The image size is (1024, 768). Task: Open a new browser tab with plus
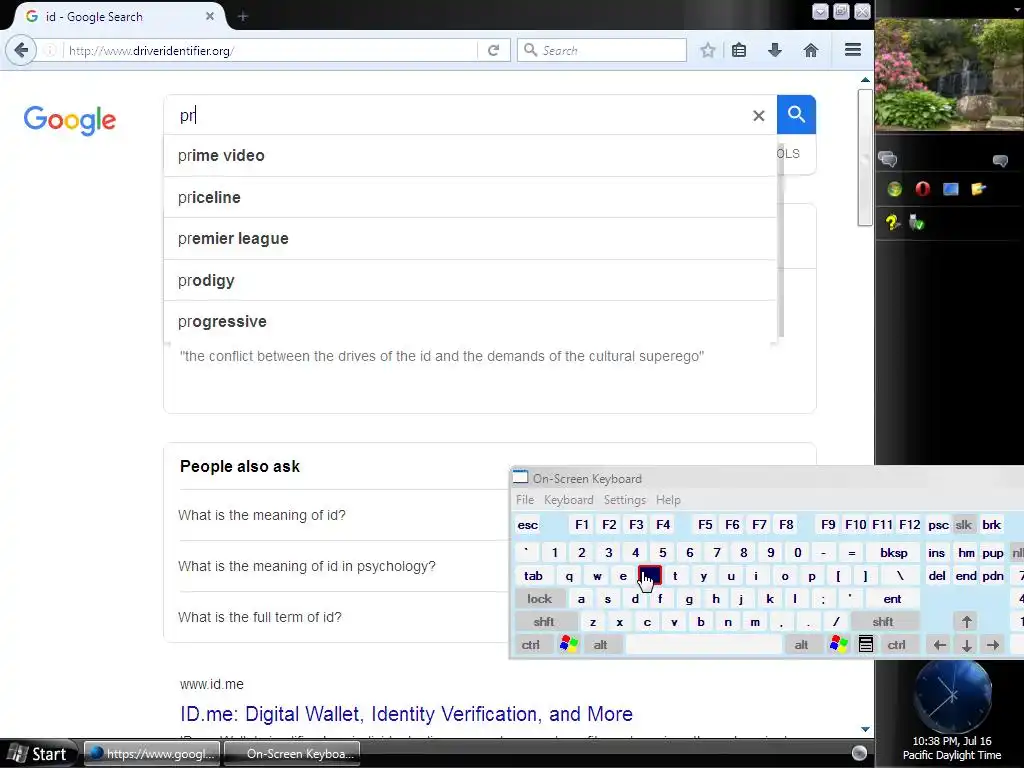point(242,16)
